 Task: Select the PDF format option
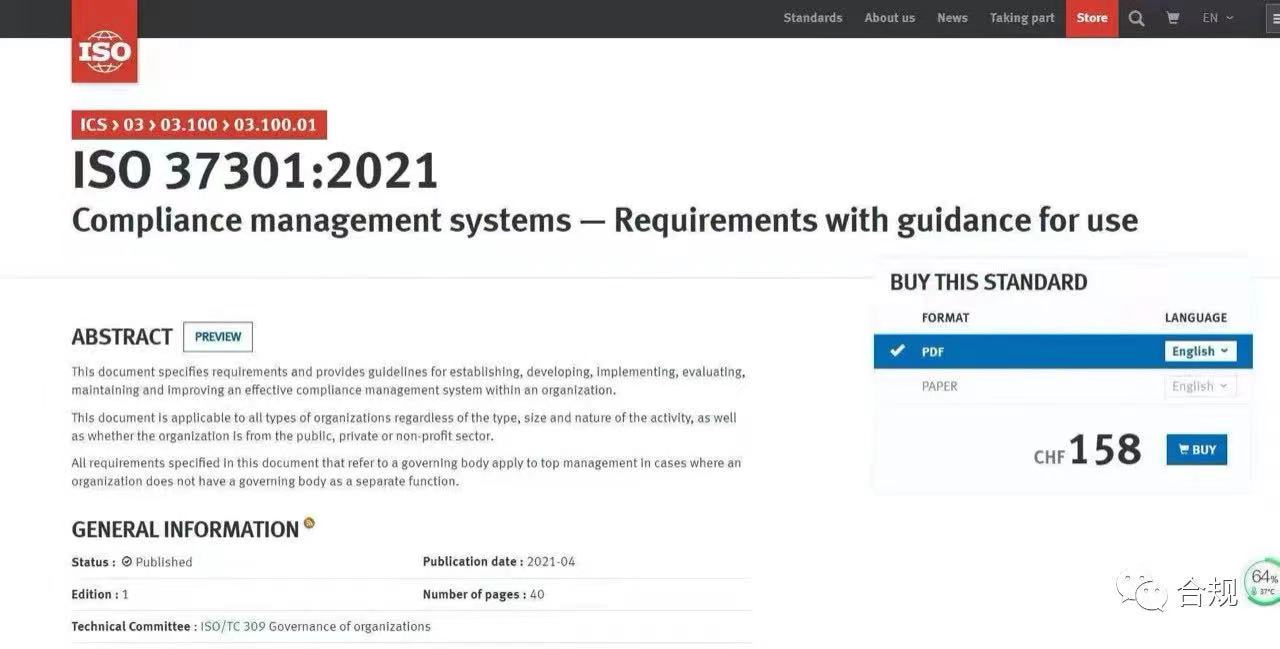click(1063, 351)
